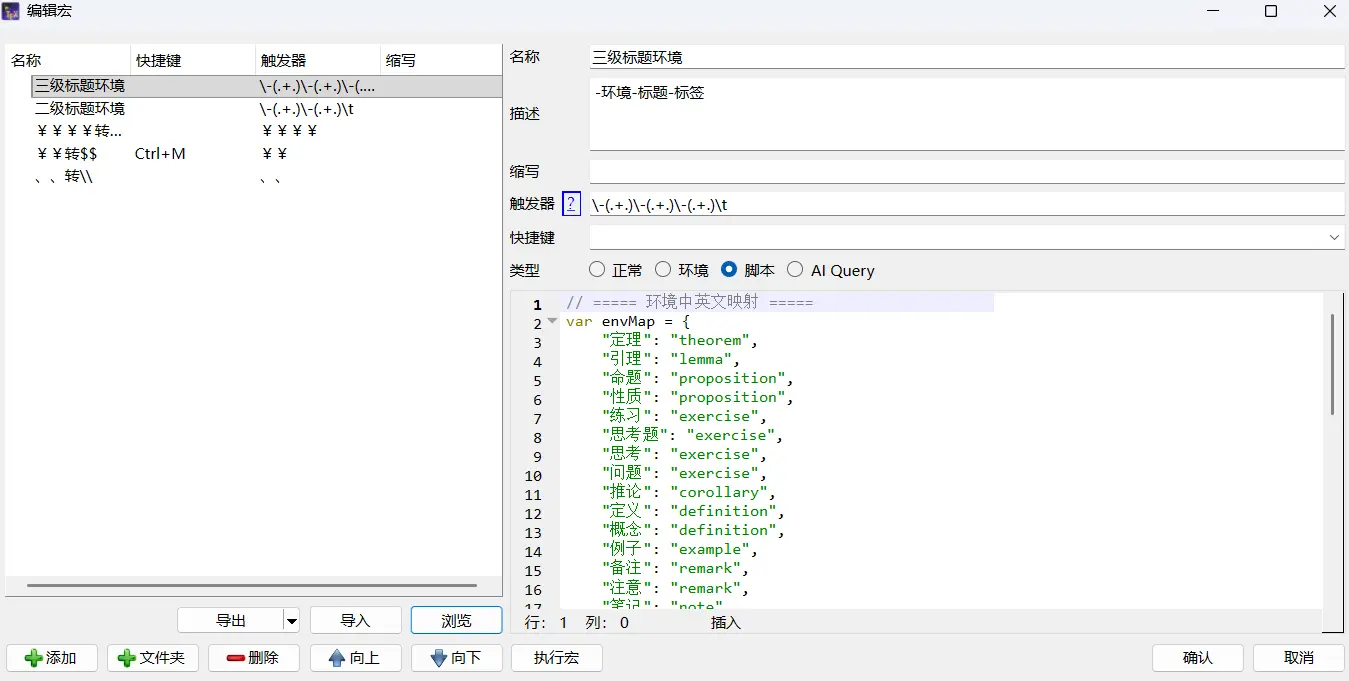Viewport: 1349px width, 681px height.
Task: Open the 导出 dropdown arrow
Action: tap(292, 621)
